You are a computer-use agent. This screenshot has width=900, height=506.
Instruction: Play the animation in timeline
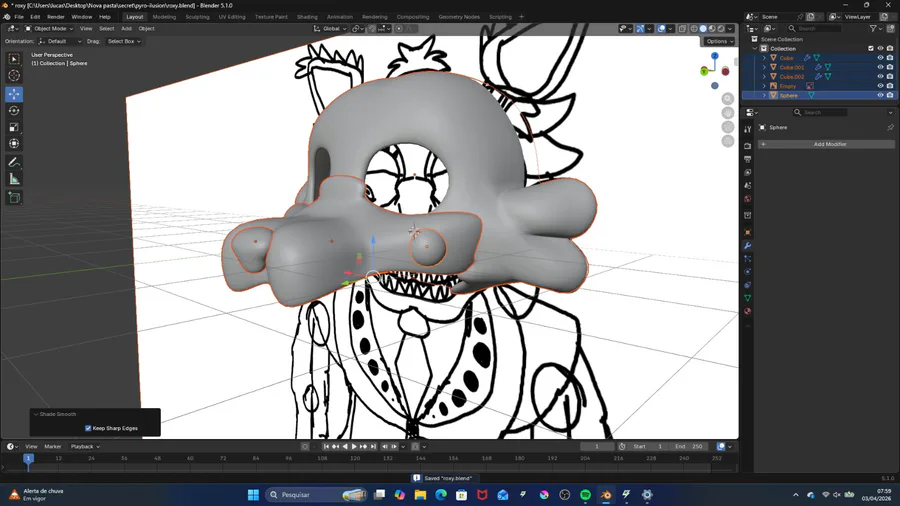pos(354,446)
